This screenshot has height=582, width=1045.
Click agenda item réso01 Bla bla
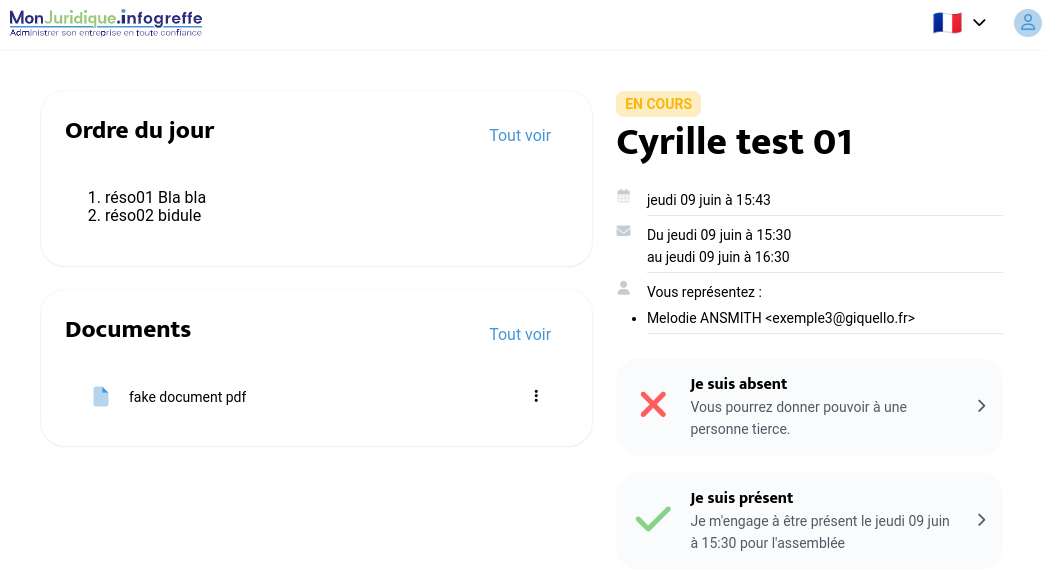pyautogui.click(x=155, y=198)
